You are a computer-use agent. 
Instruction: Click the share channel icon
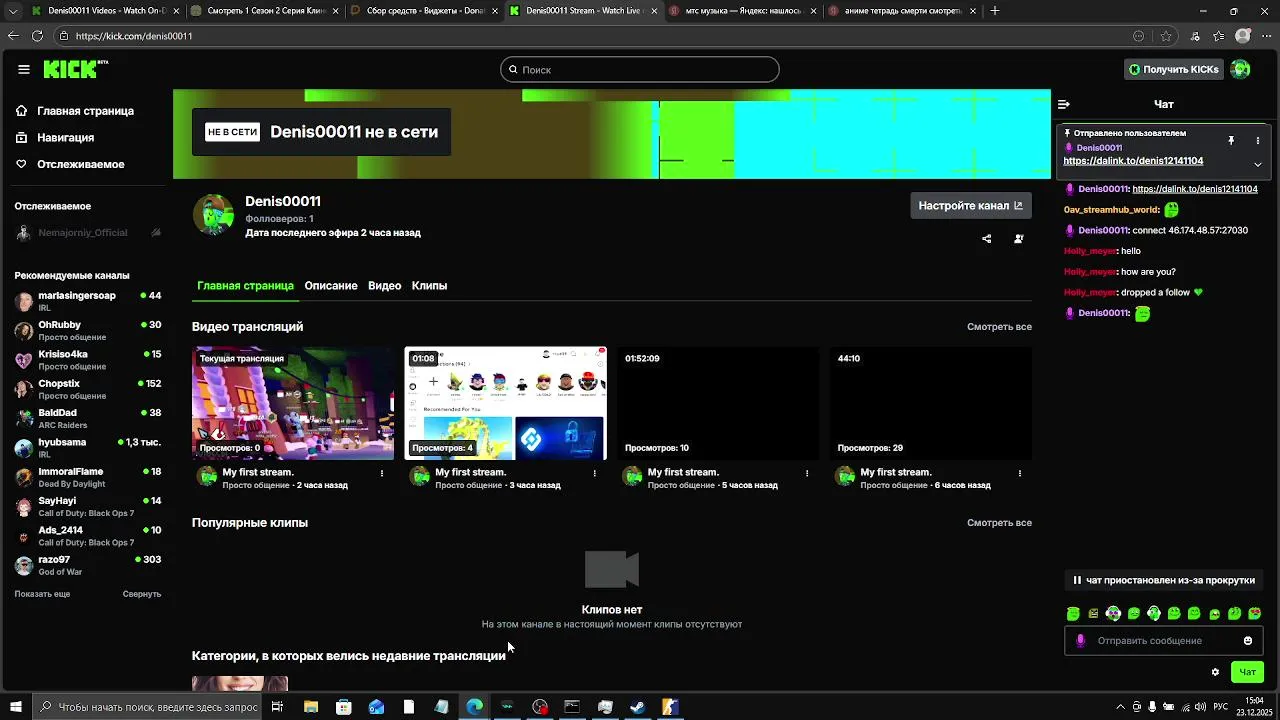click(987, 239)
